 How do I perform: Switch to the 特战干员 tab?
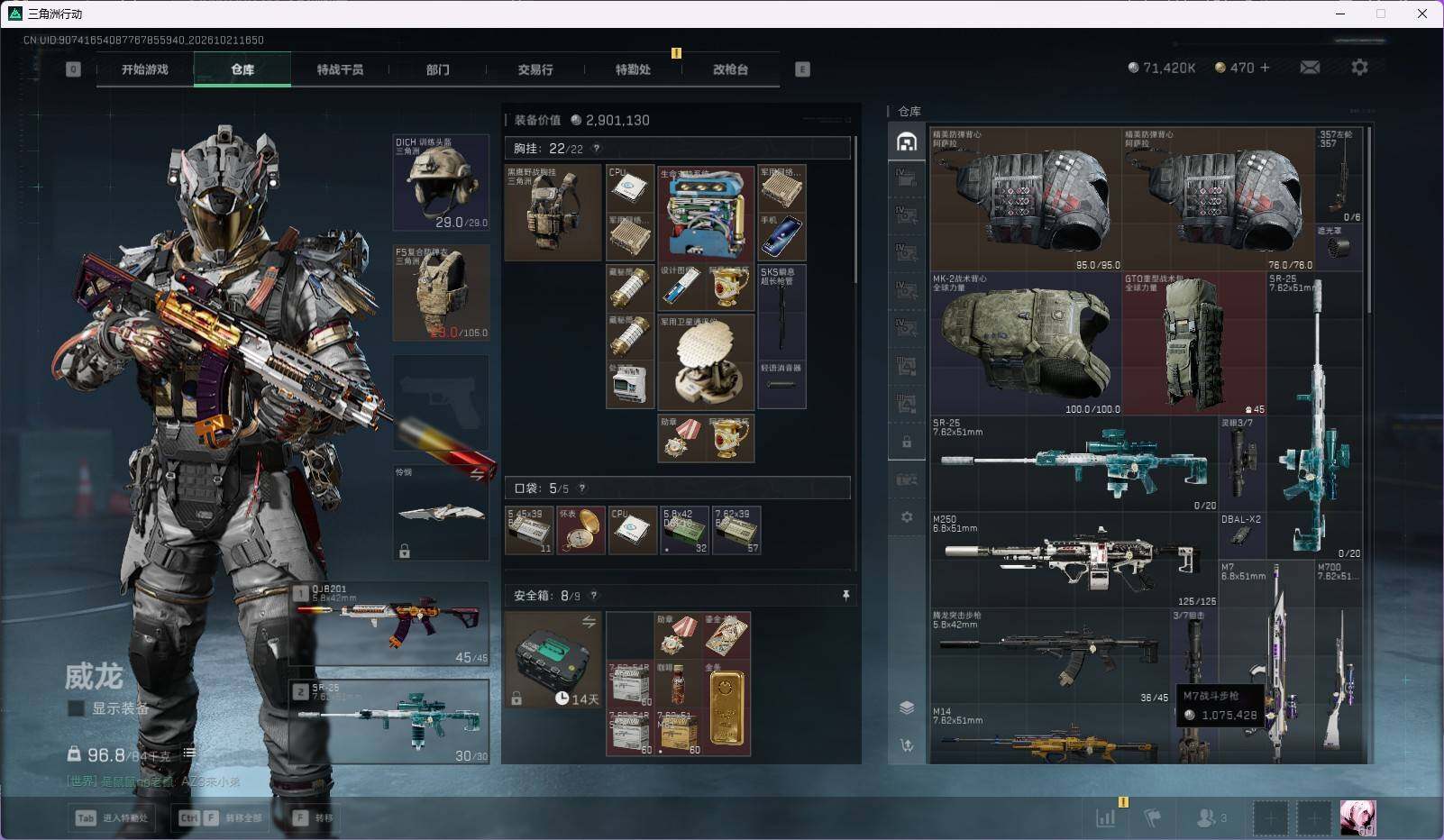point(340,69)
